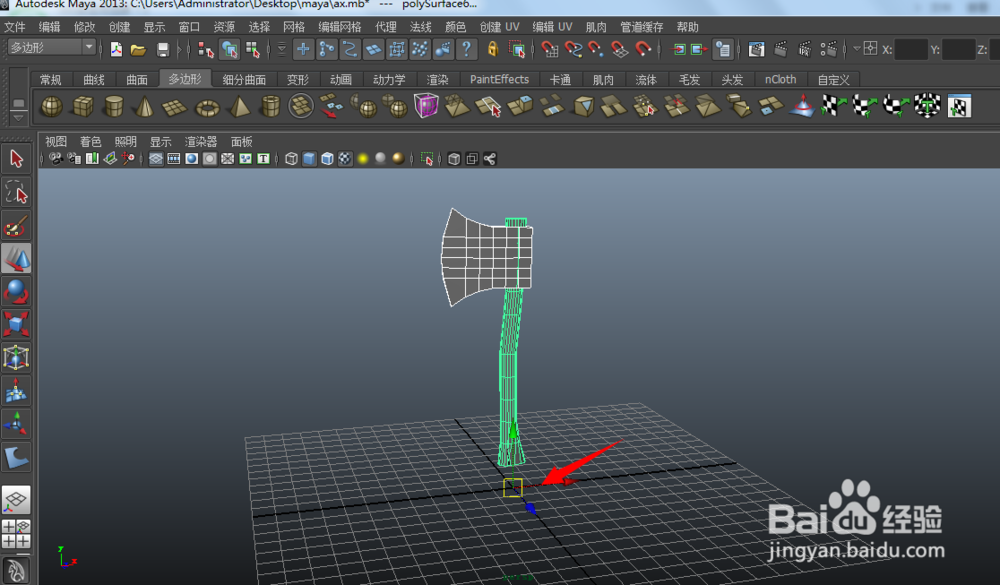Screen dimensions: 1000x585
Task: Click the four view layout icon
Action: point(16,534)
